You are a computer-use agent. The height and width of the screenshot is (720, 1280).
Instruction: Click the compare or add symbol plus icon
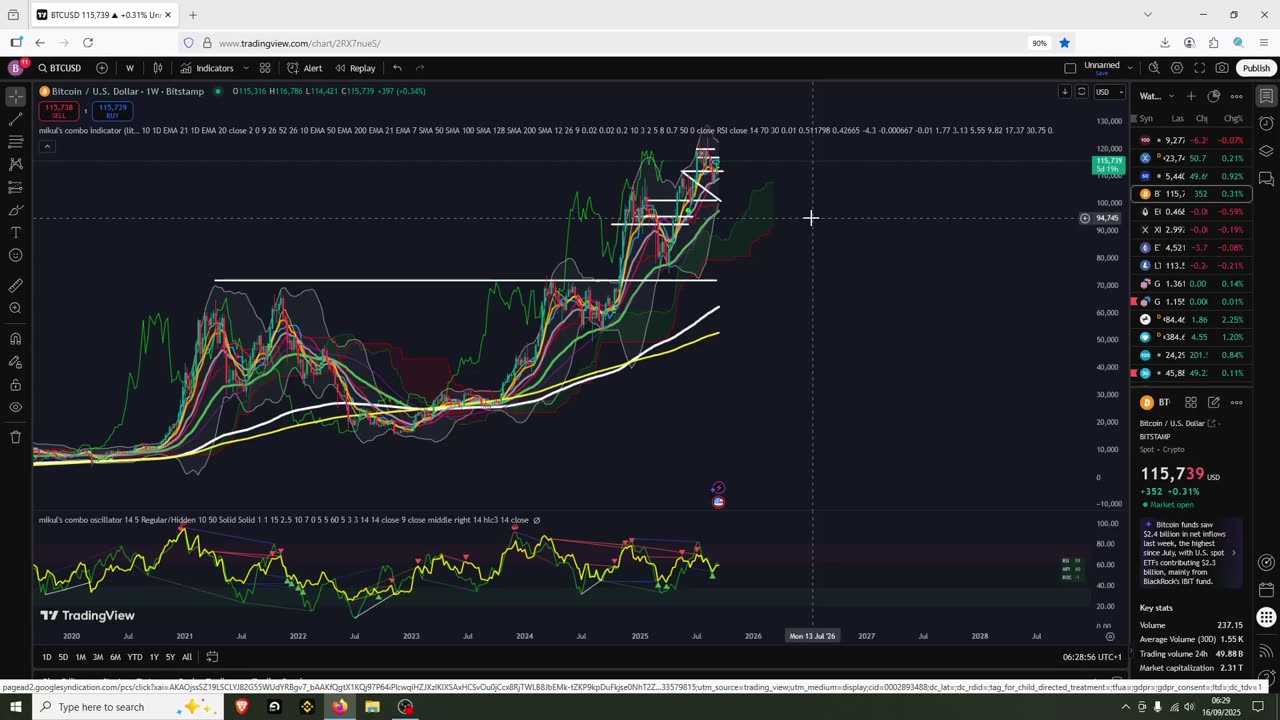[102, 68]
